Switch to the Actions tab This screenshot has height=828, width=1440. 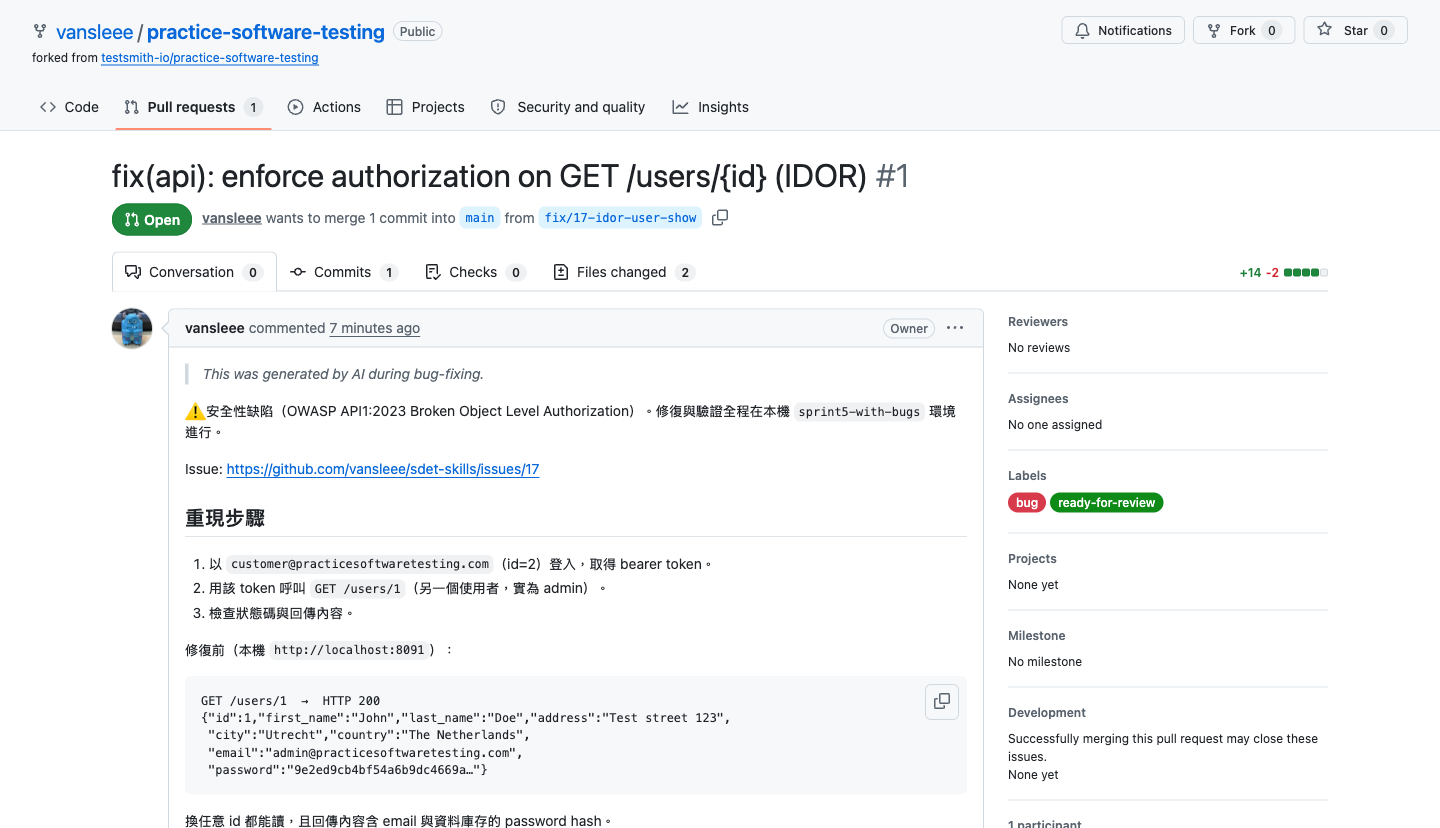(324, 107)
